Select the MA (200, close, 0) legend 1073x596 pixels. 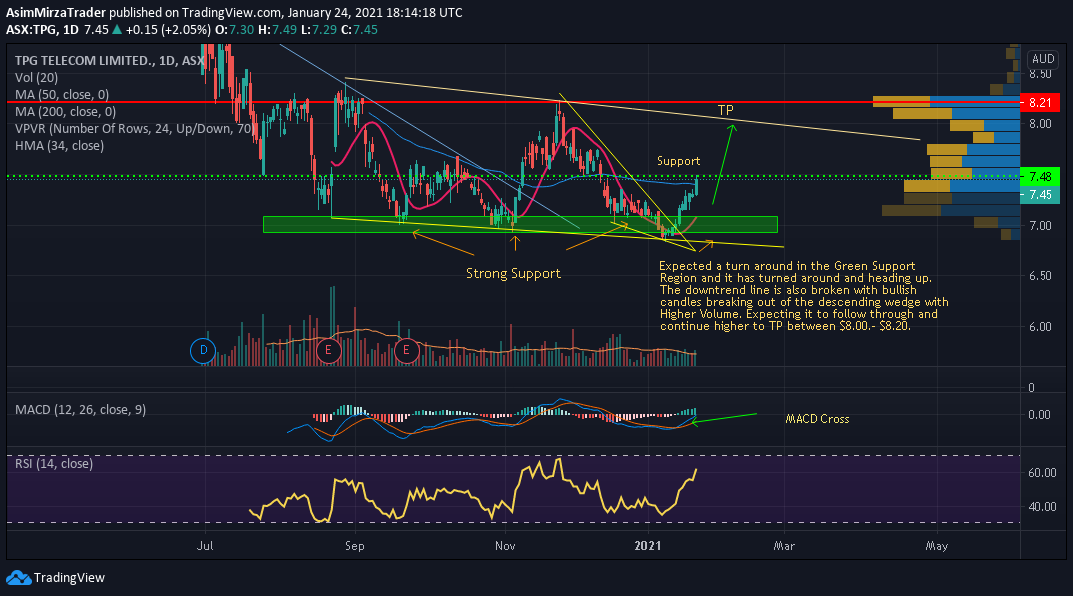tap(66, 112)
